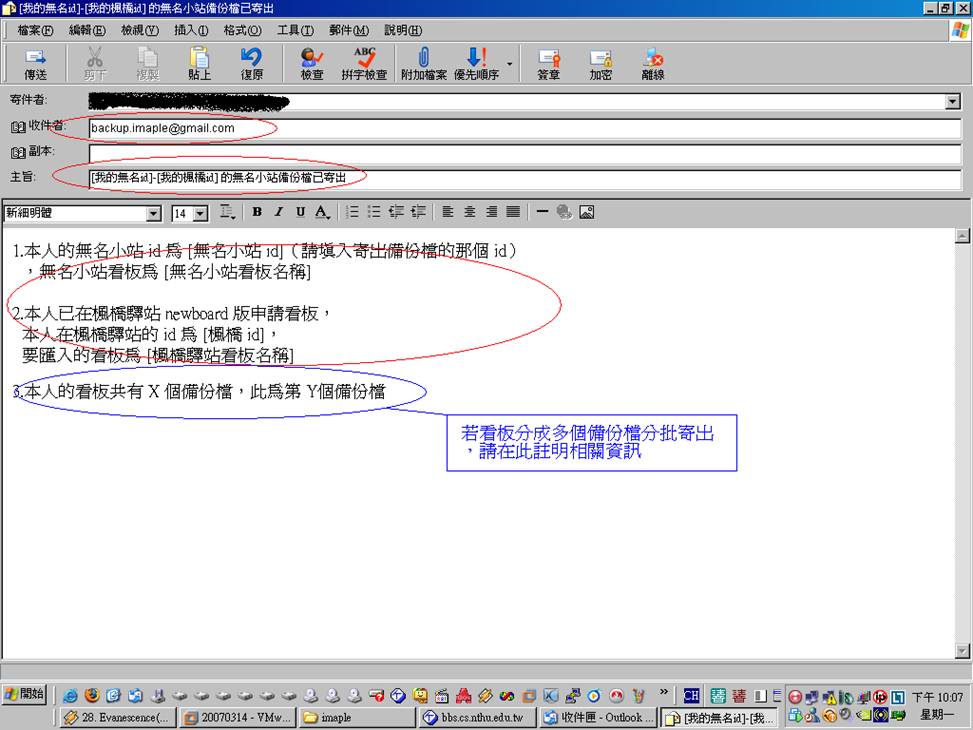Click the font color button
973x730 pixels.
[322, 212]
